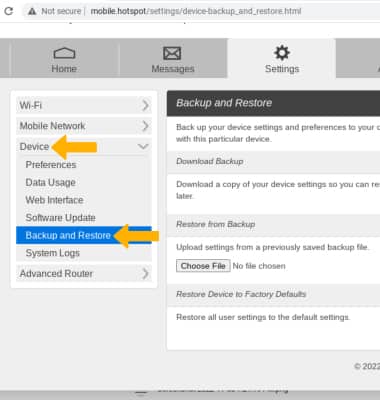Open Advanced Router settings section

pyautogui.click(x=84, y=274)
